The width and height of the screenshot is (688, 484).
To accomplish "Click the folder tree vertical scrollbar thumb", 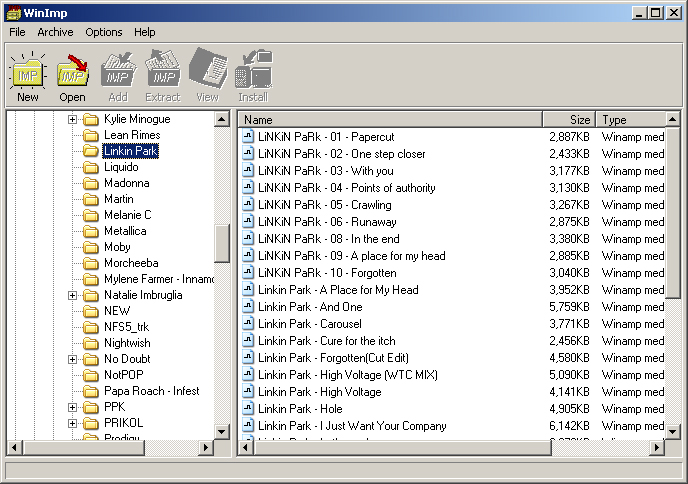I will [x=222, y=243].
